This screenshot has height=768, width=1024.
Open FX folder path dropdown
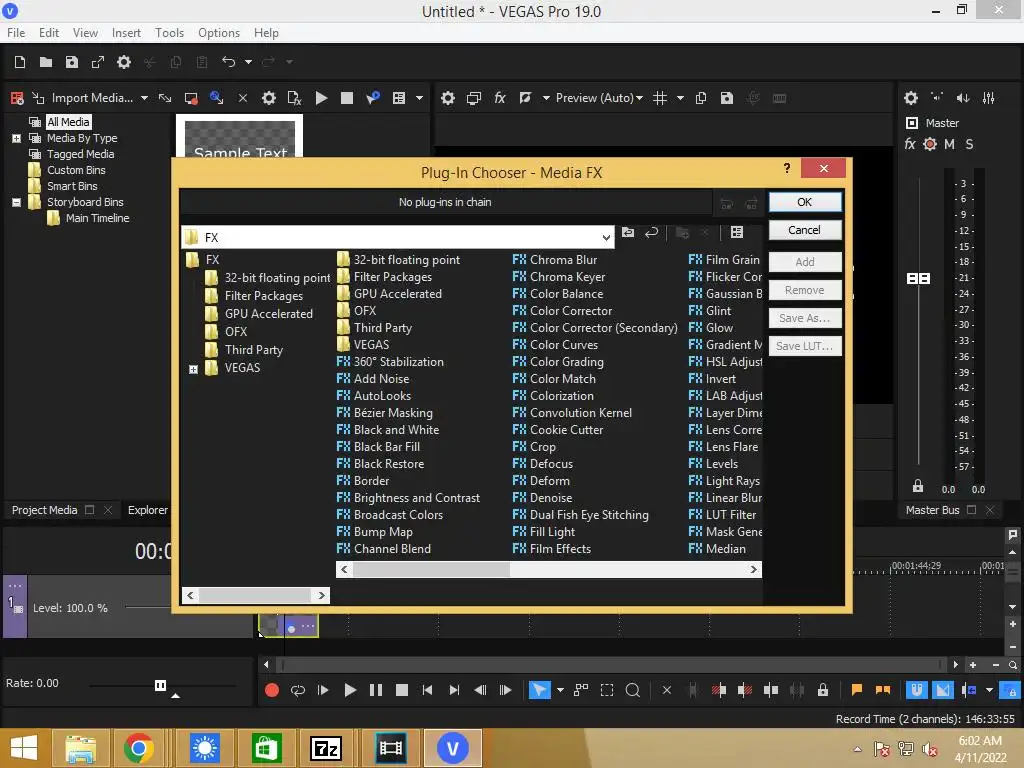pyautogui.click(x=606, y=238)
